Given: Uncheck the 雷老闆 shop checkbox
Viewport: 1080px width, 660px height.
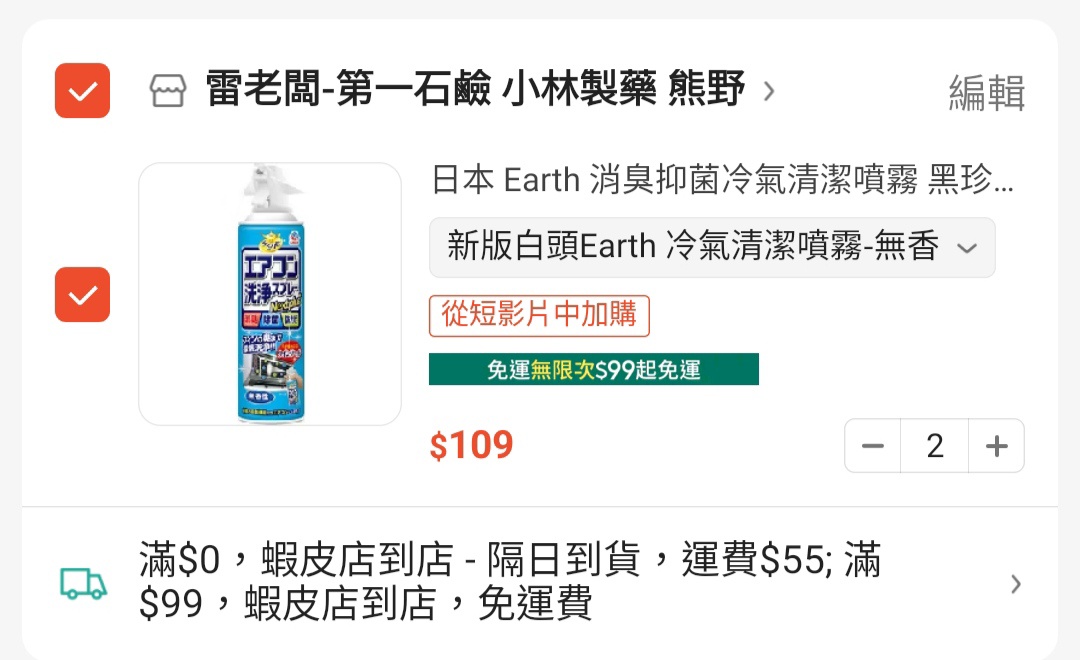Looking at the screenshot, I should 83,90.
